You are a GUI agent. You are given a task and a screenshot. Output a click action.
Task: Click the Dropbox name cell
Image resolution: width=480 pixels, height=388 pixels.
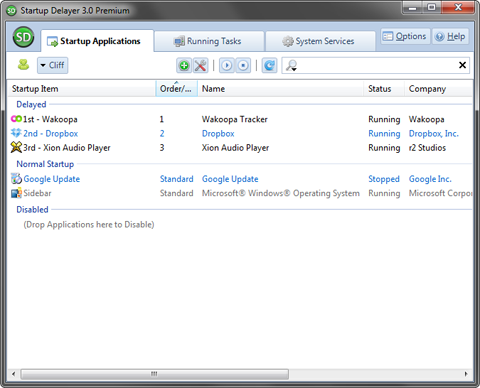pyautogui.click(x=218, y=134)
